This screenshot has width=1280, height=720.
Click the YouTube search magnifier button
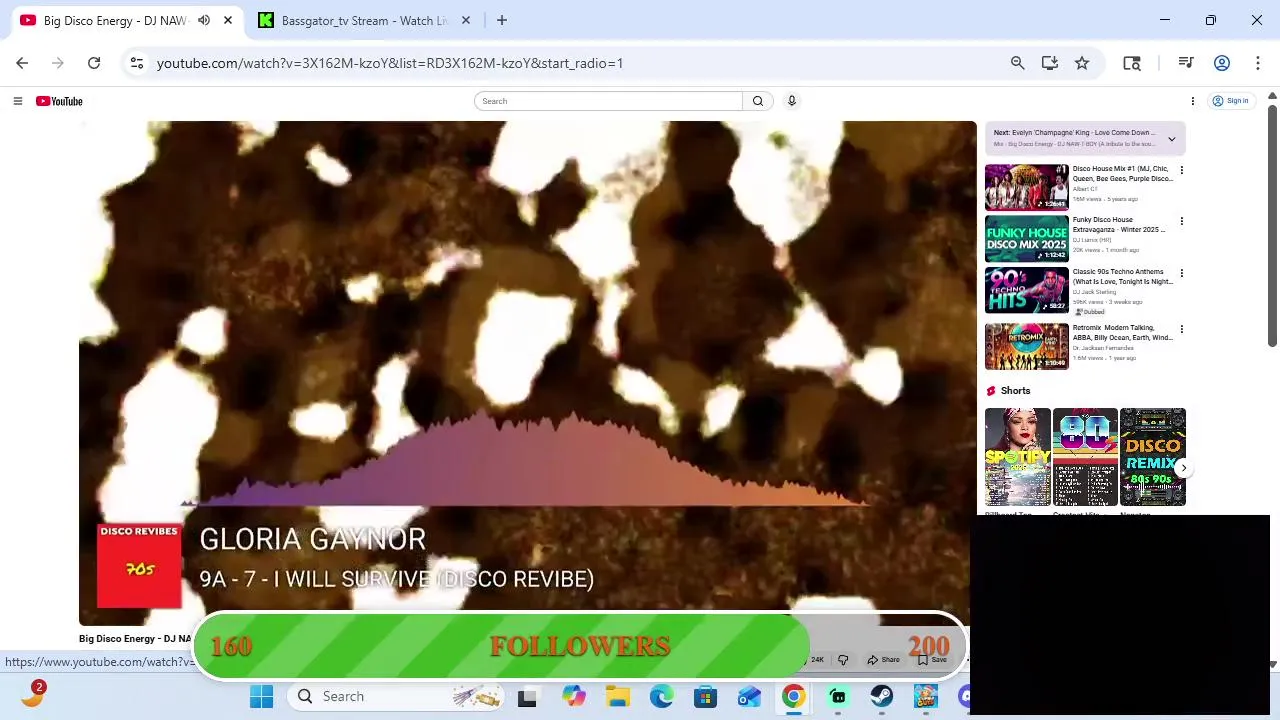(758, 101)
